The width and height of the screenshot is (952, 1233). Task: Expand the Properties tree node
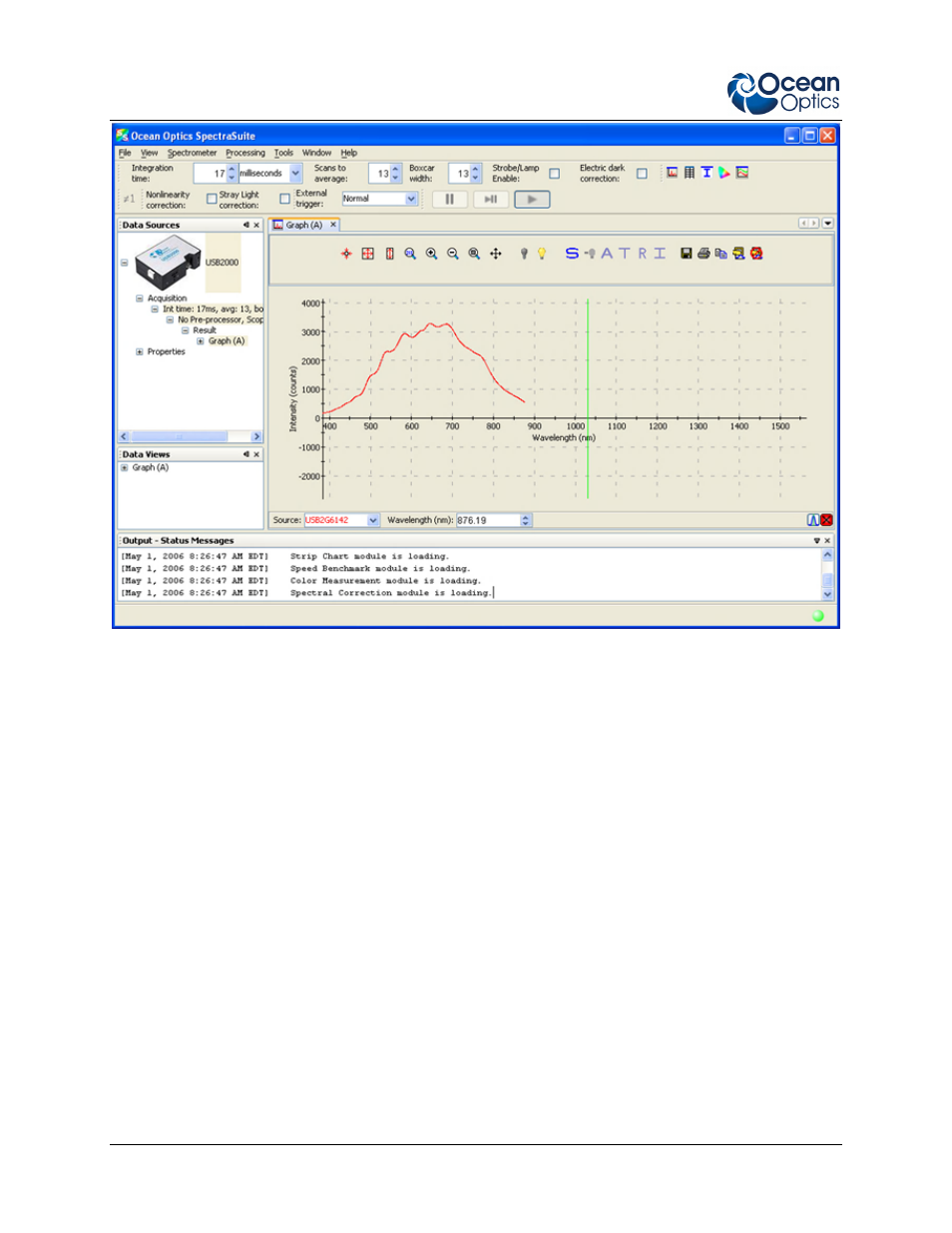(x=140, y=351)
